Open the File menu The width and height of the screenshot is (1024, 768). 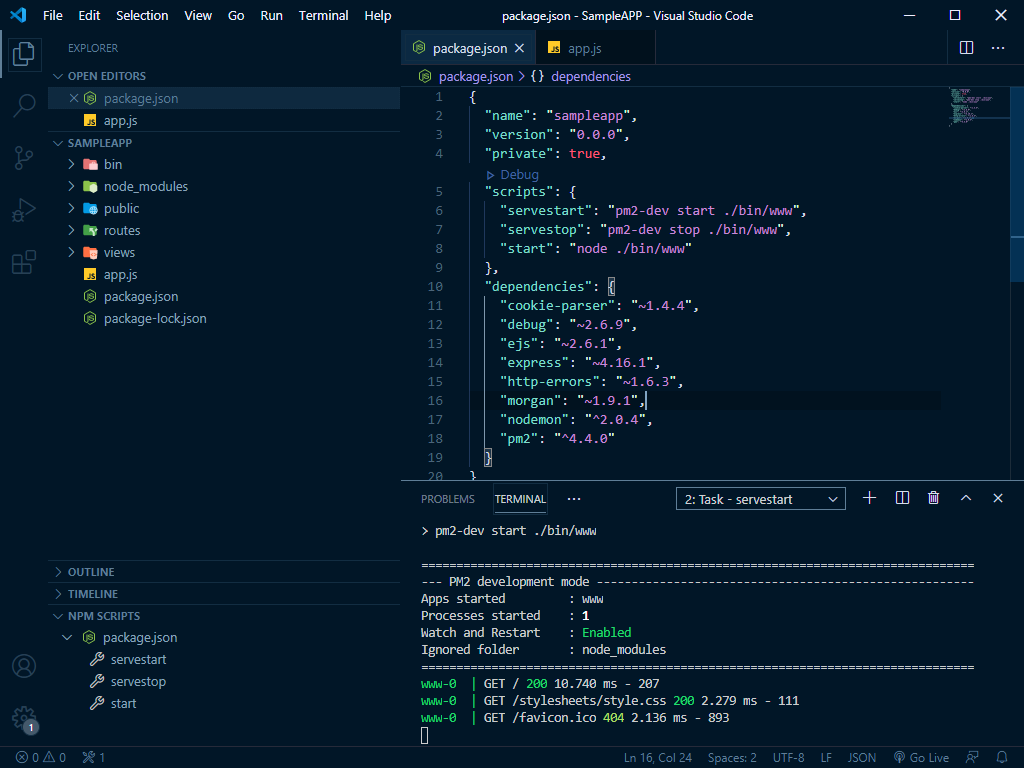(x=53, y=16)
